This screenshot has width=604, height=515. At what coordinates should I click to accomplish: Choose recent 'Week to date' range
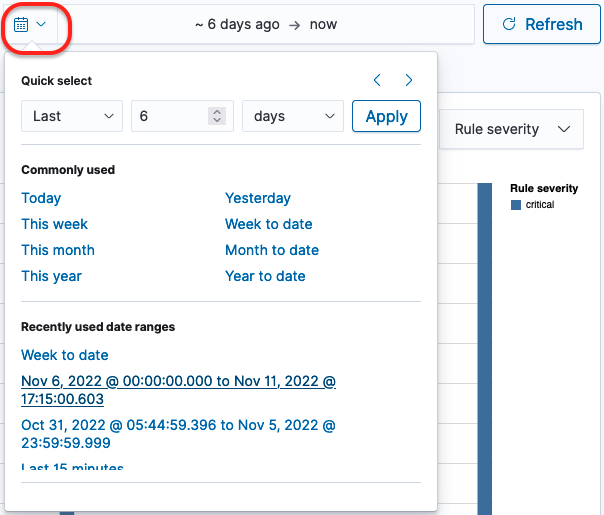click(x=65, y=355)
